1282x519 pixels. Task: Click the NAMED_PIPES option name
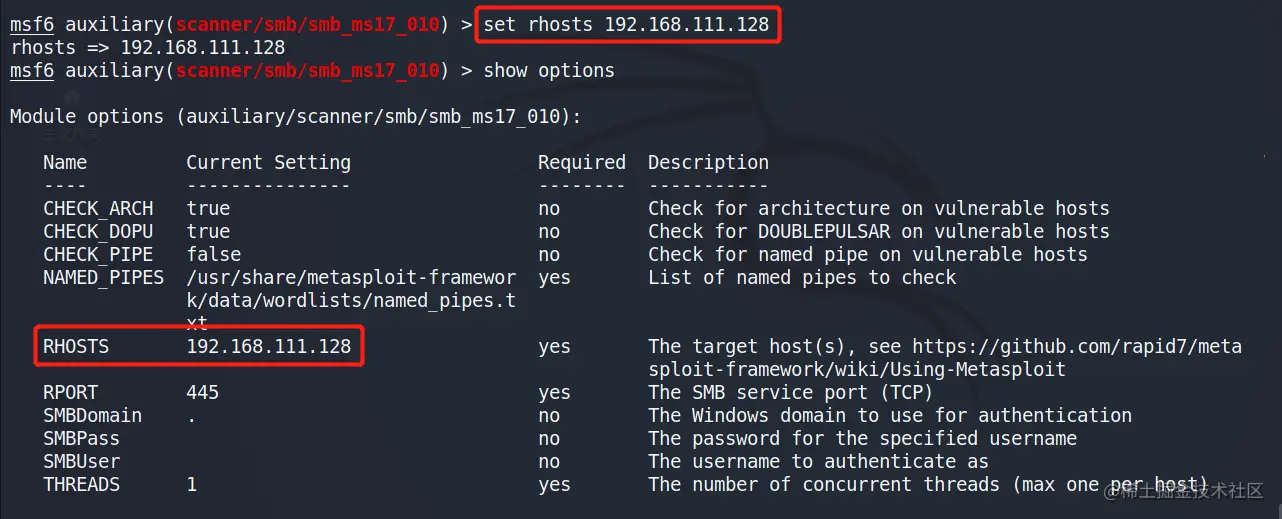tap(103, 278)
